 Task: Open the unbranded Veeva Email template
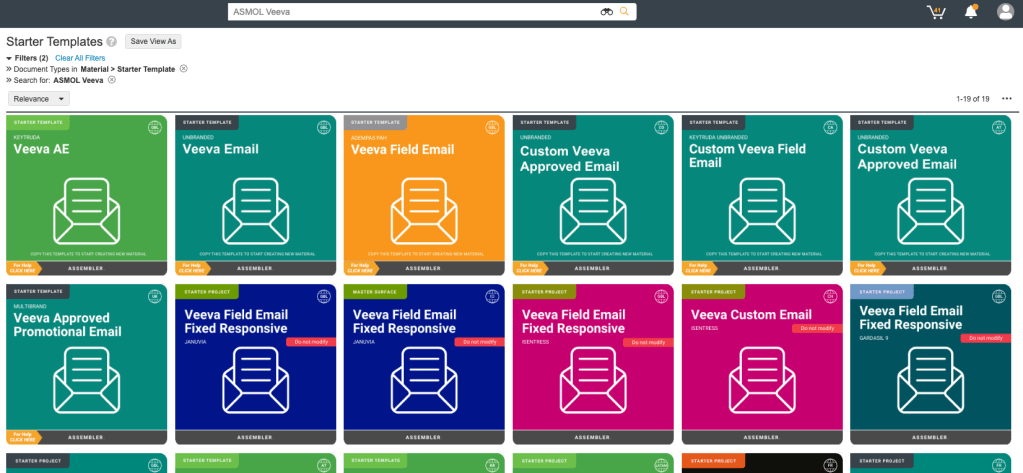[x=256, y=195]
